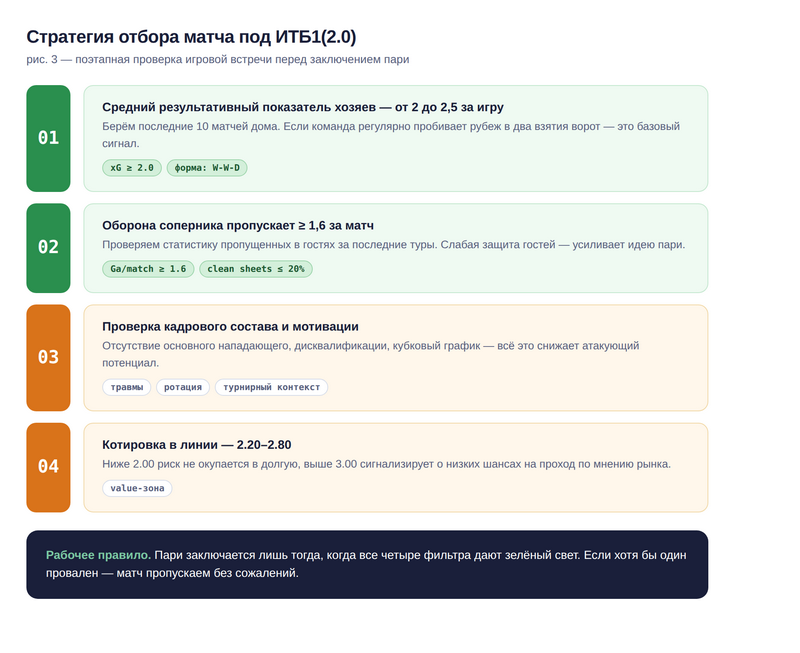Click heading 'Средний результативный показатель хозяев'
The image size is (800, 653).
tap(302, 107)
